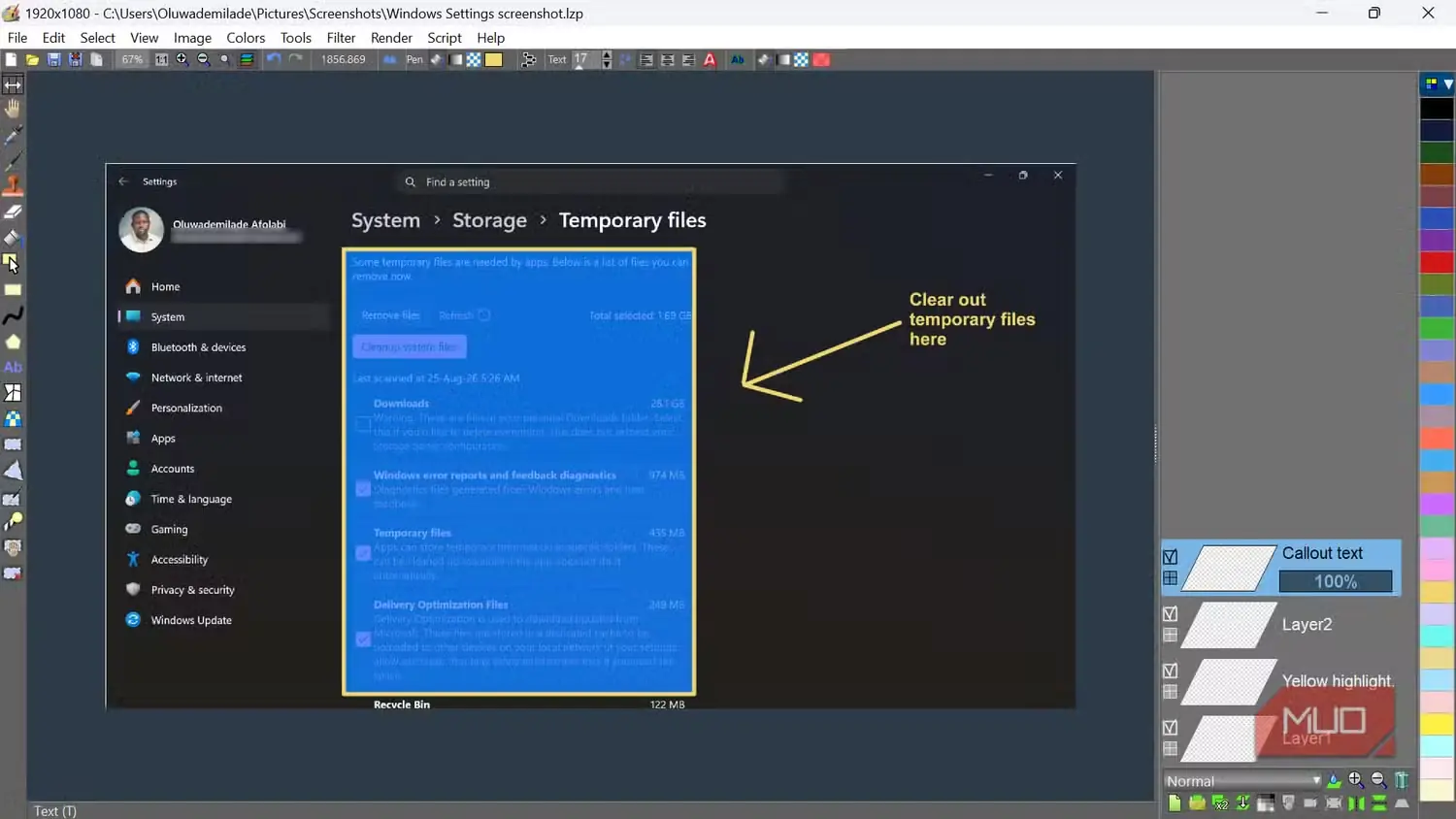Merge the layer down
The width and height of the screenshot is (1456, 819).
1242,803
